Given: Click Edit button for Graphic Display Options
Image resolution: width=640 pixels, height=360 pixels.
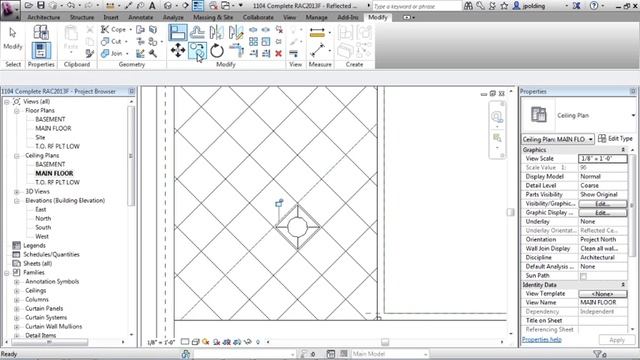Looking at the screenshot, I should tap(602, 213).
